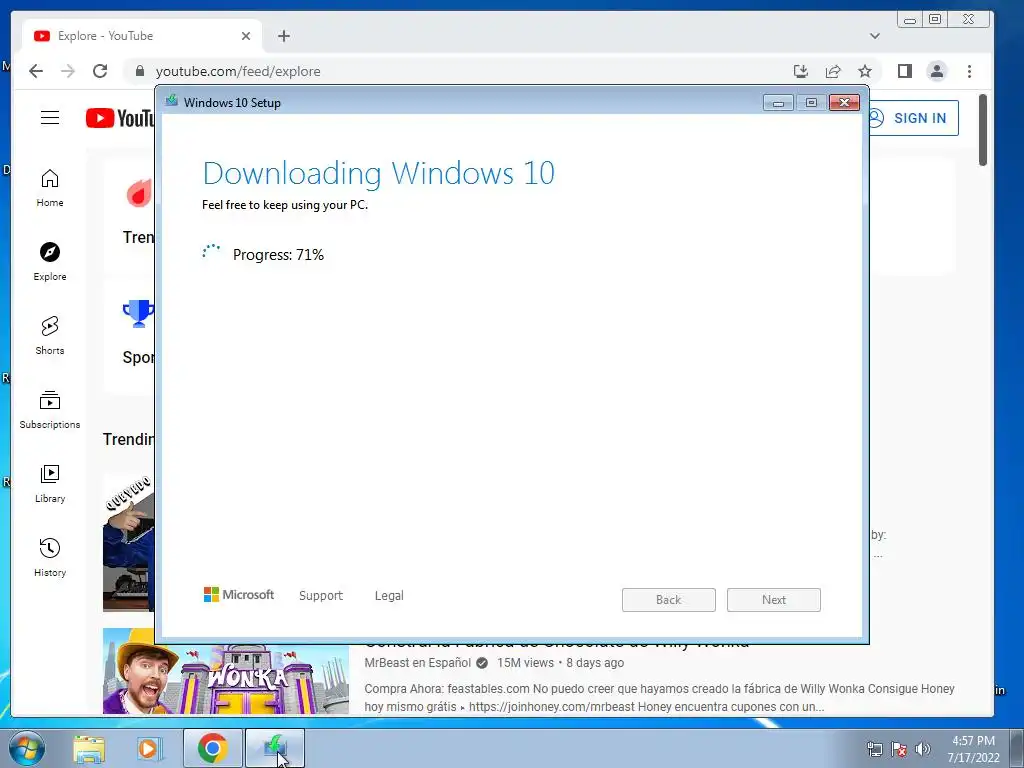Open Chrome three-dot menu

tap(969, 71)
